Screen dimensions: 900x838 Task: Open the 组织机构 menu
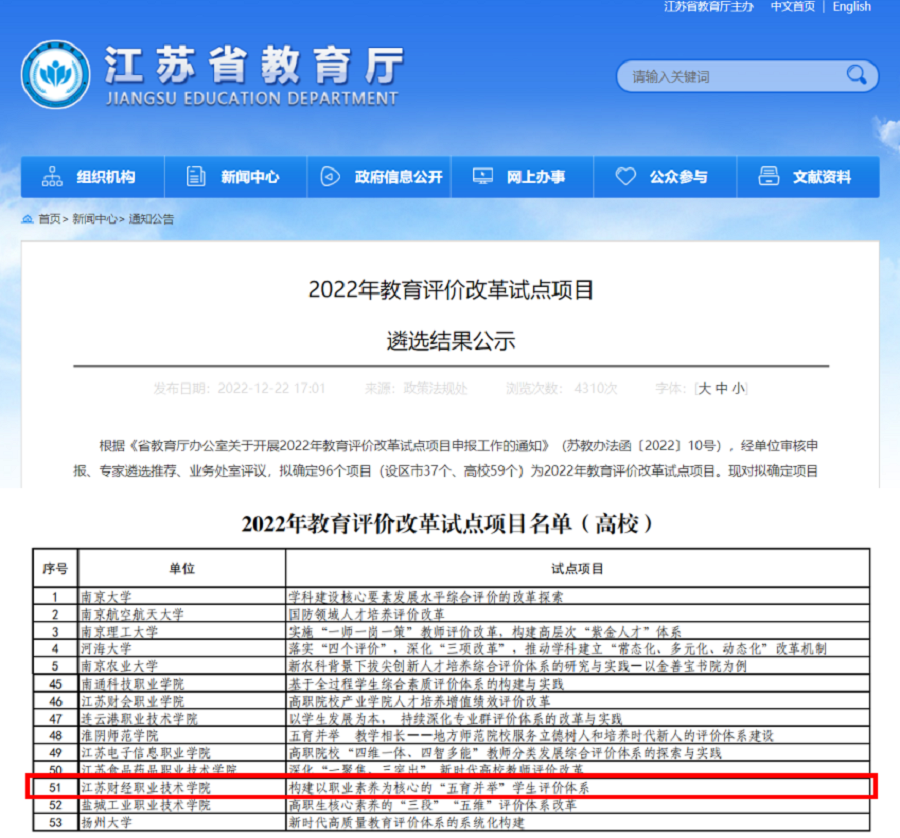point(92,177)
